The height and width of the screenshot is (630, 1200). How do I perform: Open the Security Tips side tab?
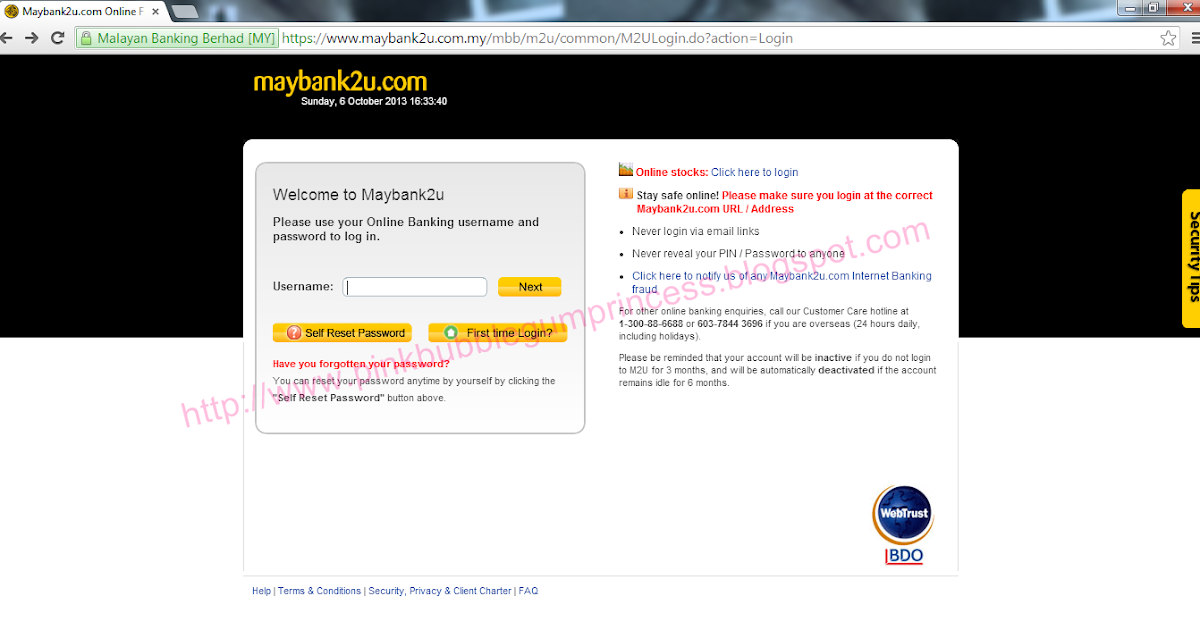click(1191, 258)
